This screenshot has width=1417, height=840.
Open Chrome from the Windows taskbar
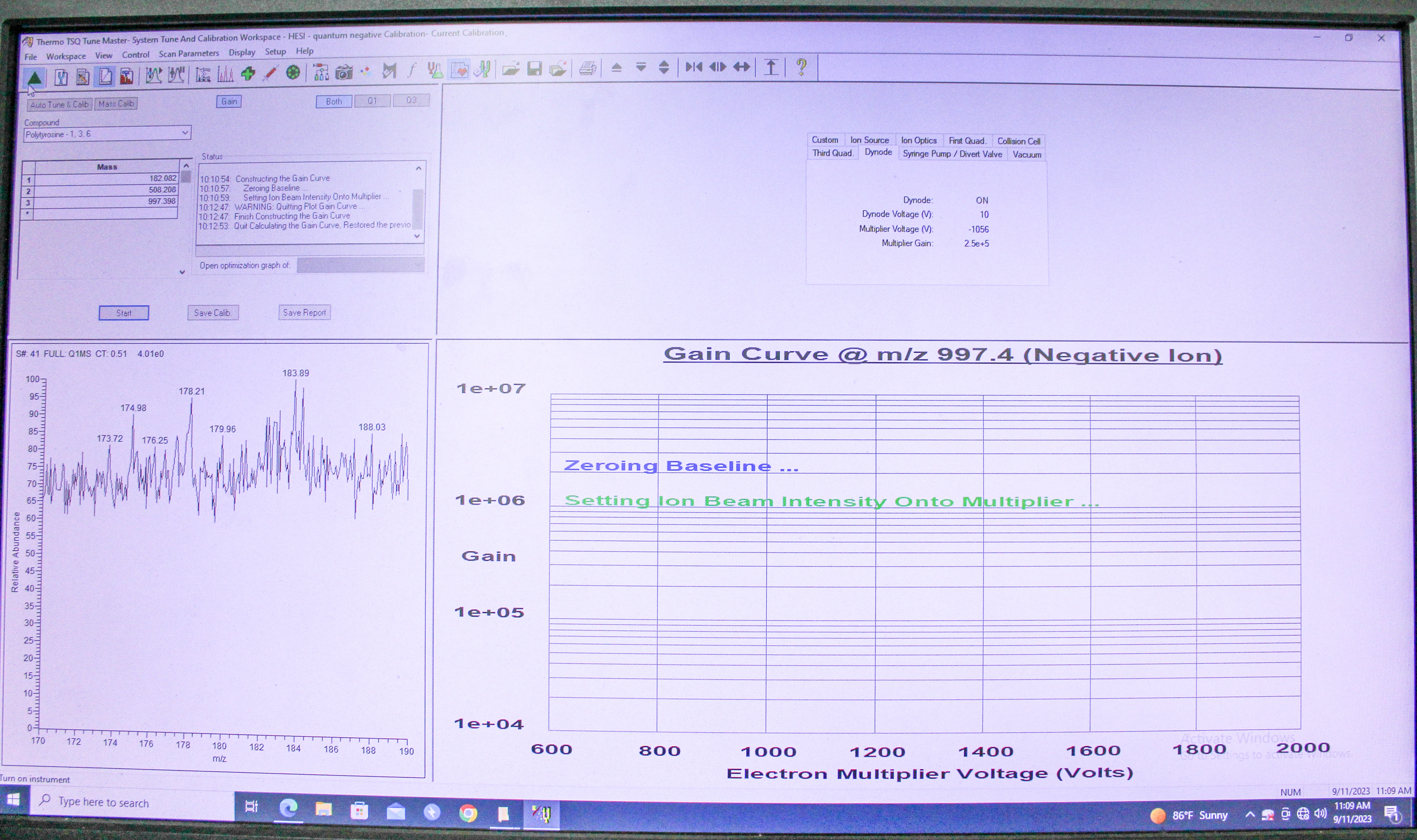[x=468, y=813]
